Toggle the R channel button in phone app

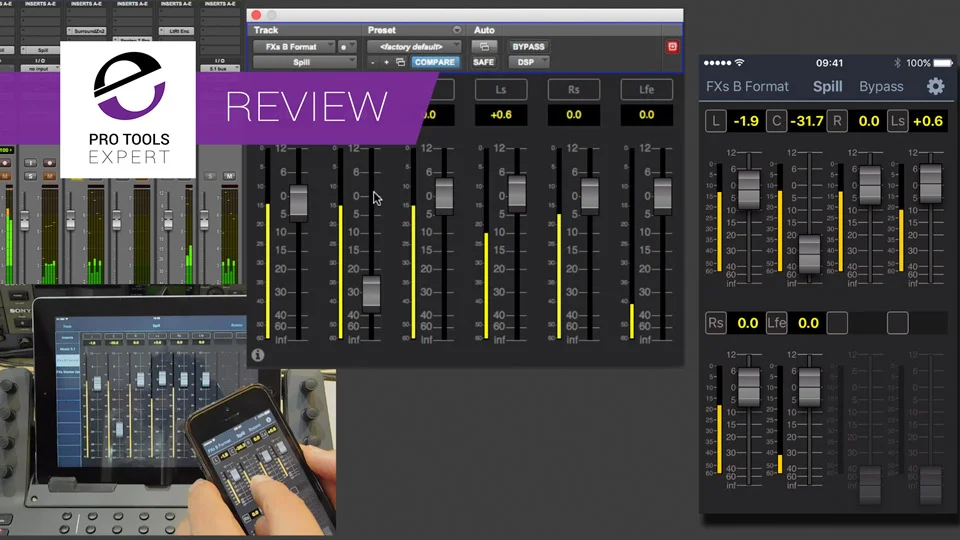pyautogui.click(x=836, y=121)
